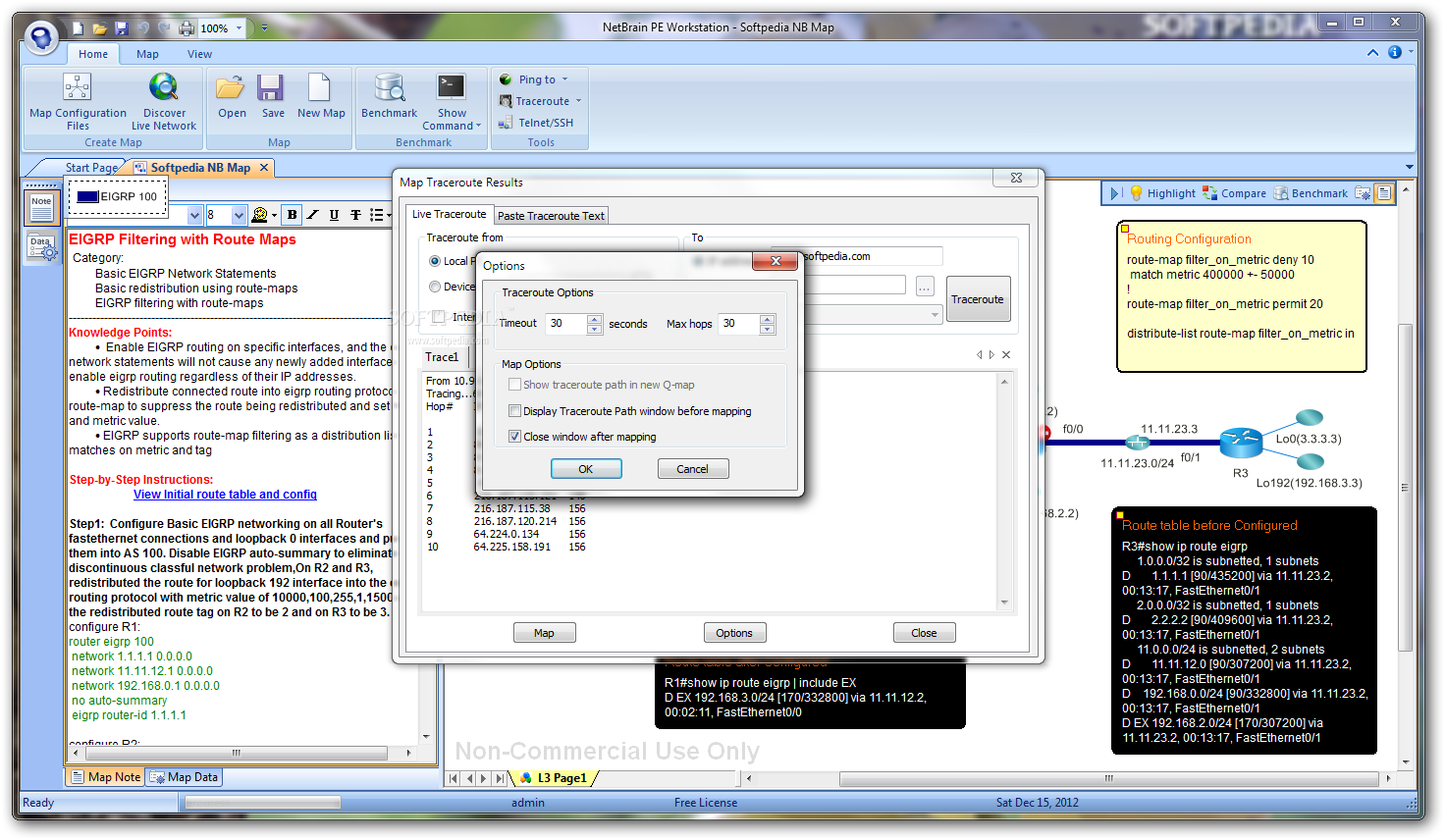Select the L3 Page1 sheet tab
This screenshot has width=1445, height=840.
tap(555, 778)
